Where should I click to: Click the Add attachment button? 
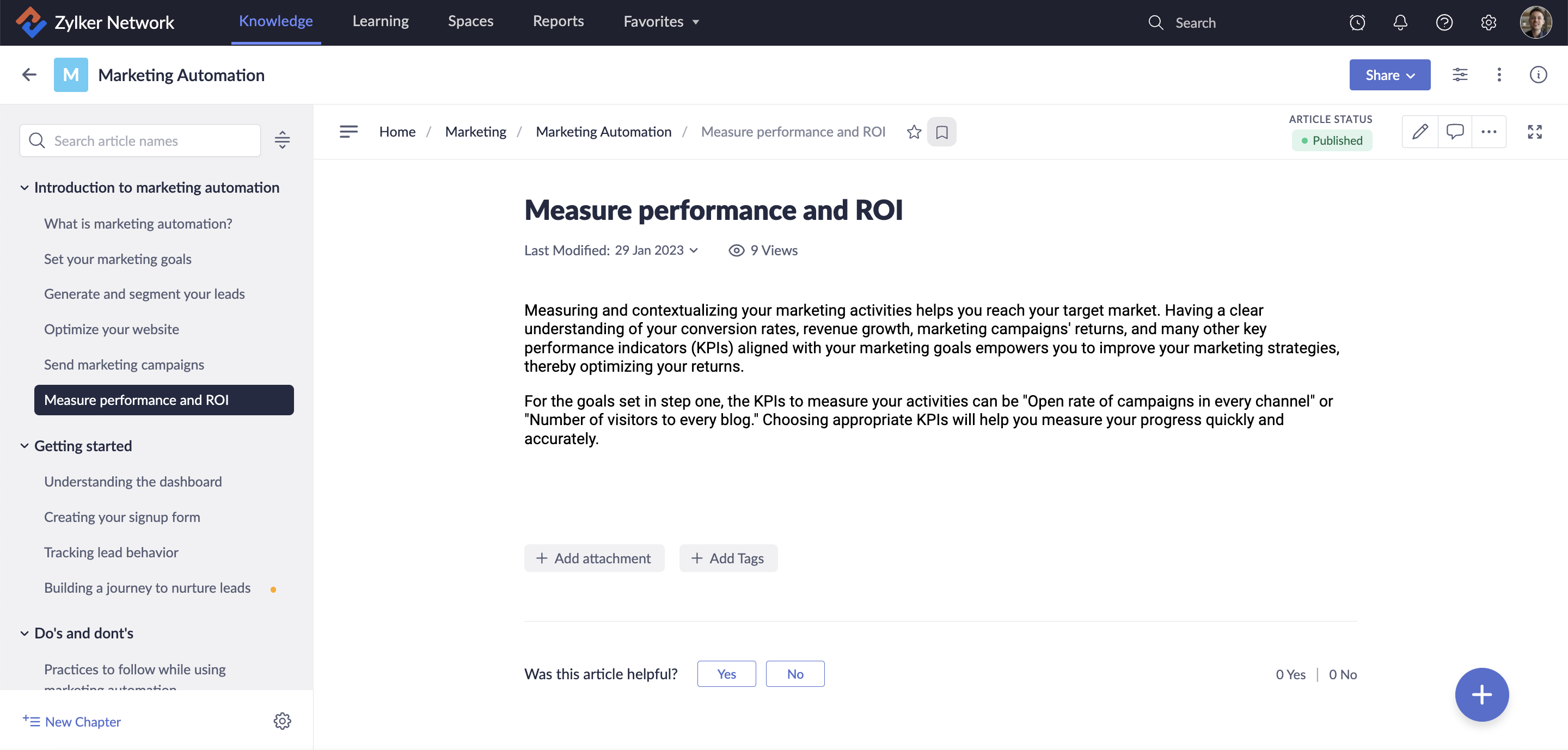click(593, 558)
